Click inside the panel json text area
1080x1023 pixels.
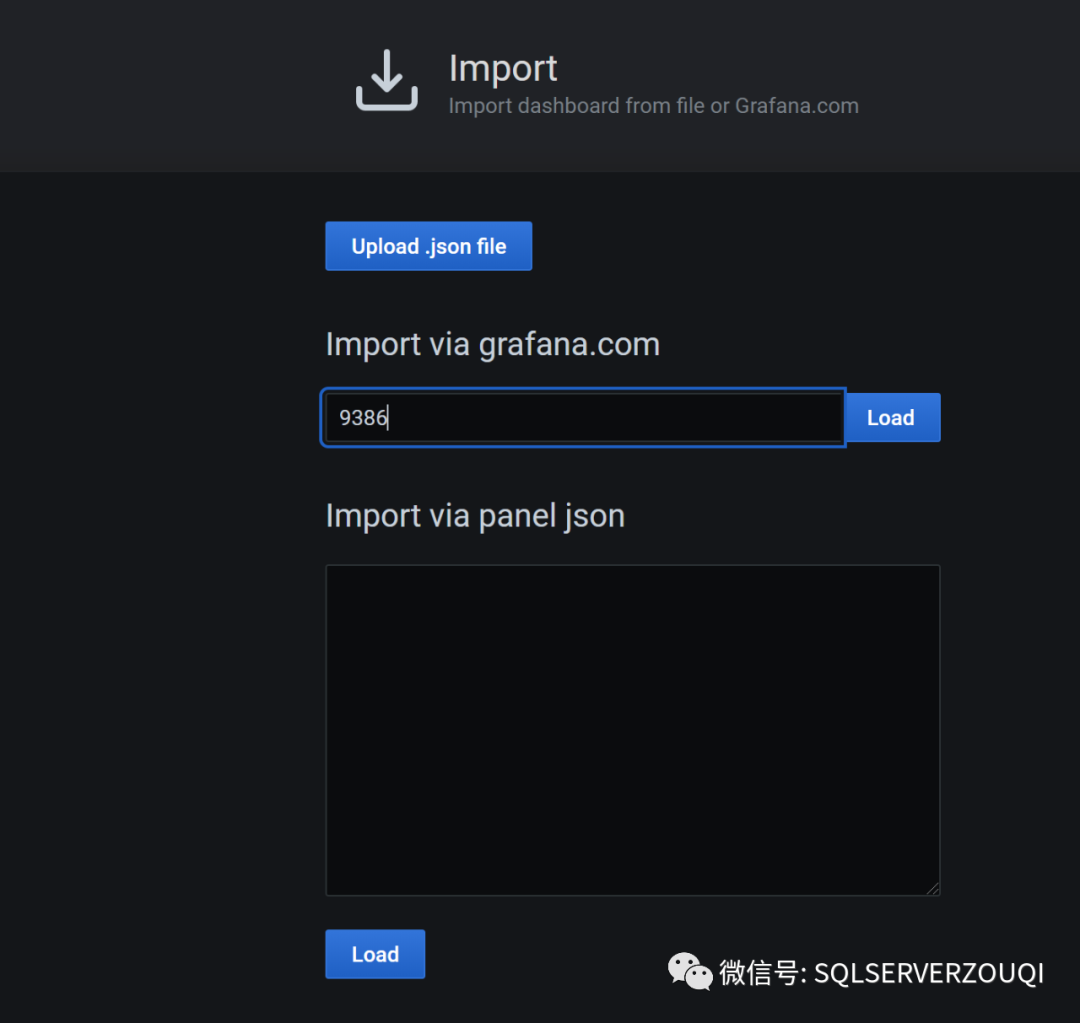tap(632, 730)
